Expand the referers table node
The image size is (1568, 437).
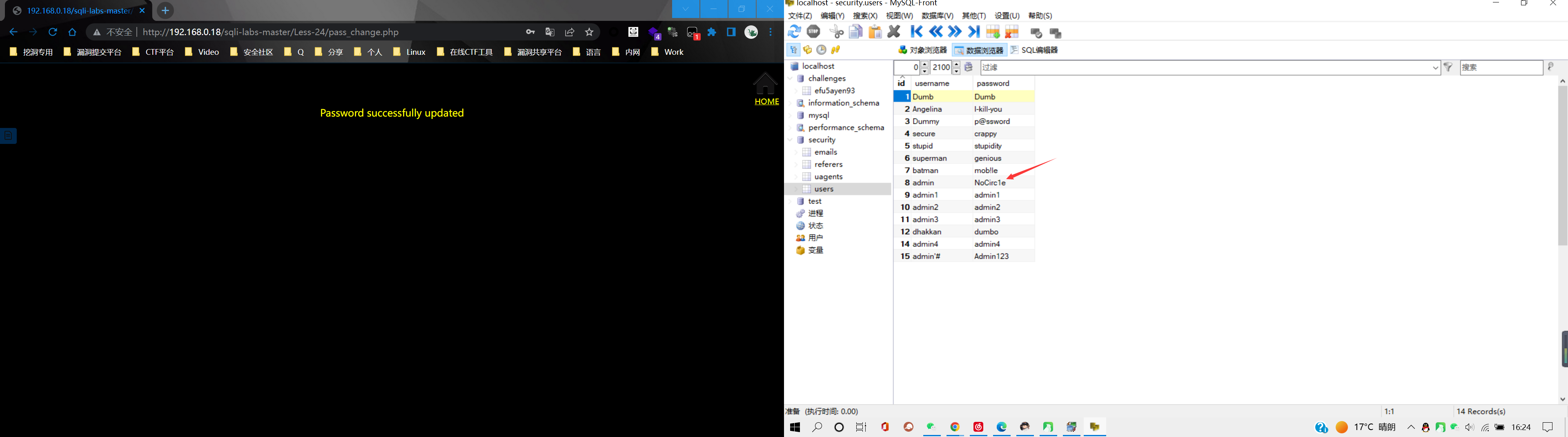796,165
